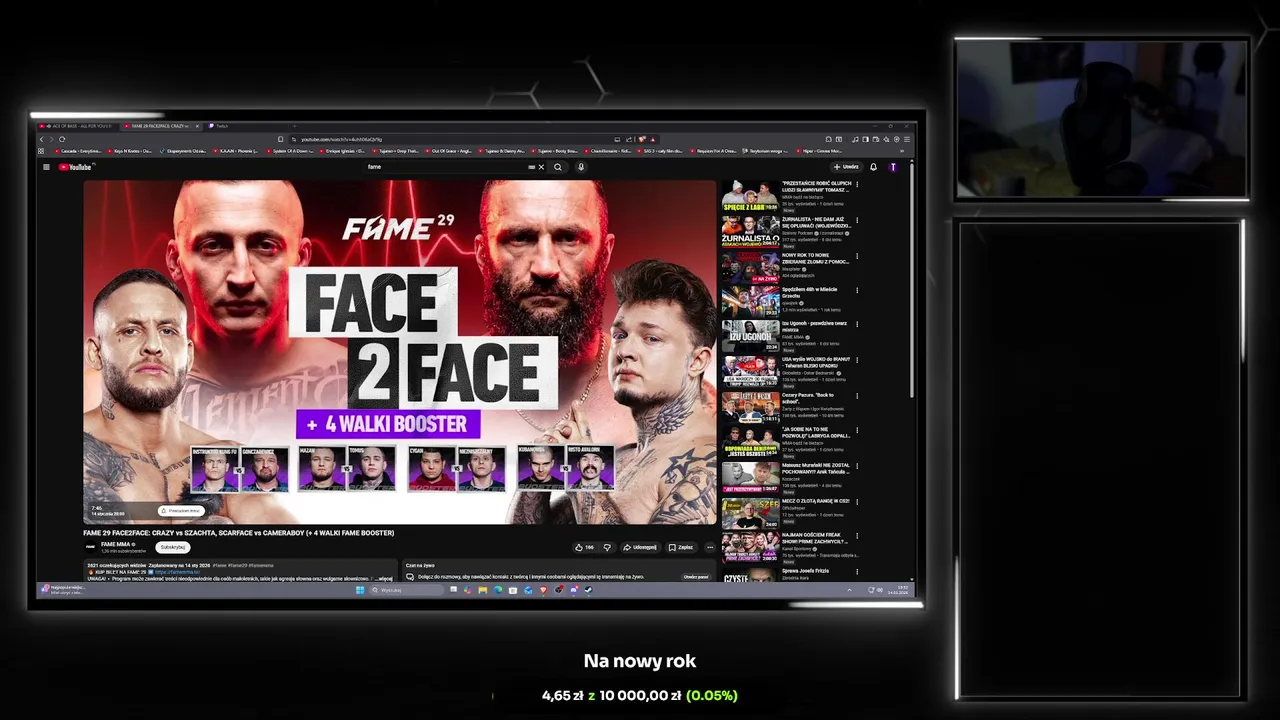The image size is (1280, 720).
Task: Open 'ŻURNALISTA - NIE DAM JUŻ SIĘ OPLUWAĆ' thumbnail
Action: point(751,231)
